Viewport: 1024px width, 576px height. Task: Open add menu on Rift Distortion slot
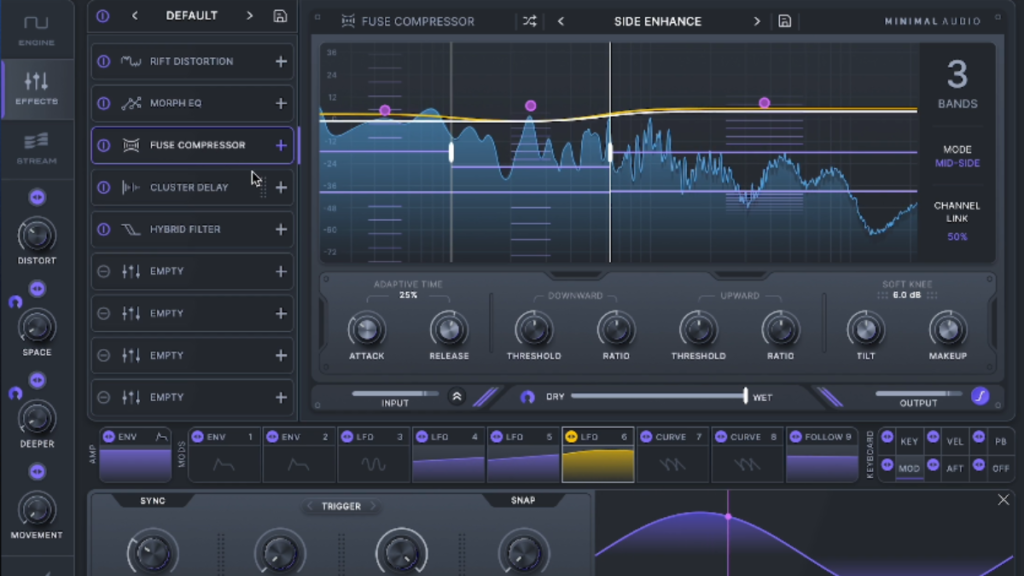point(281,61)
